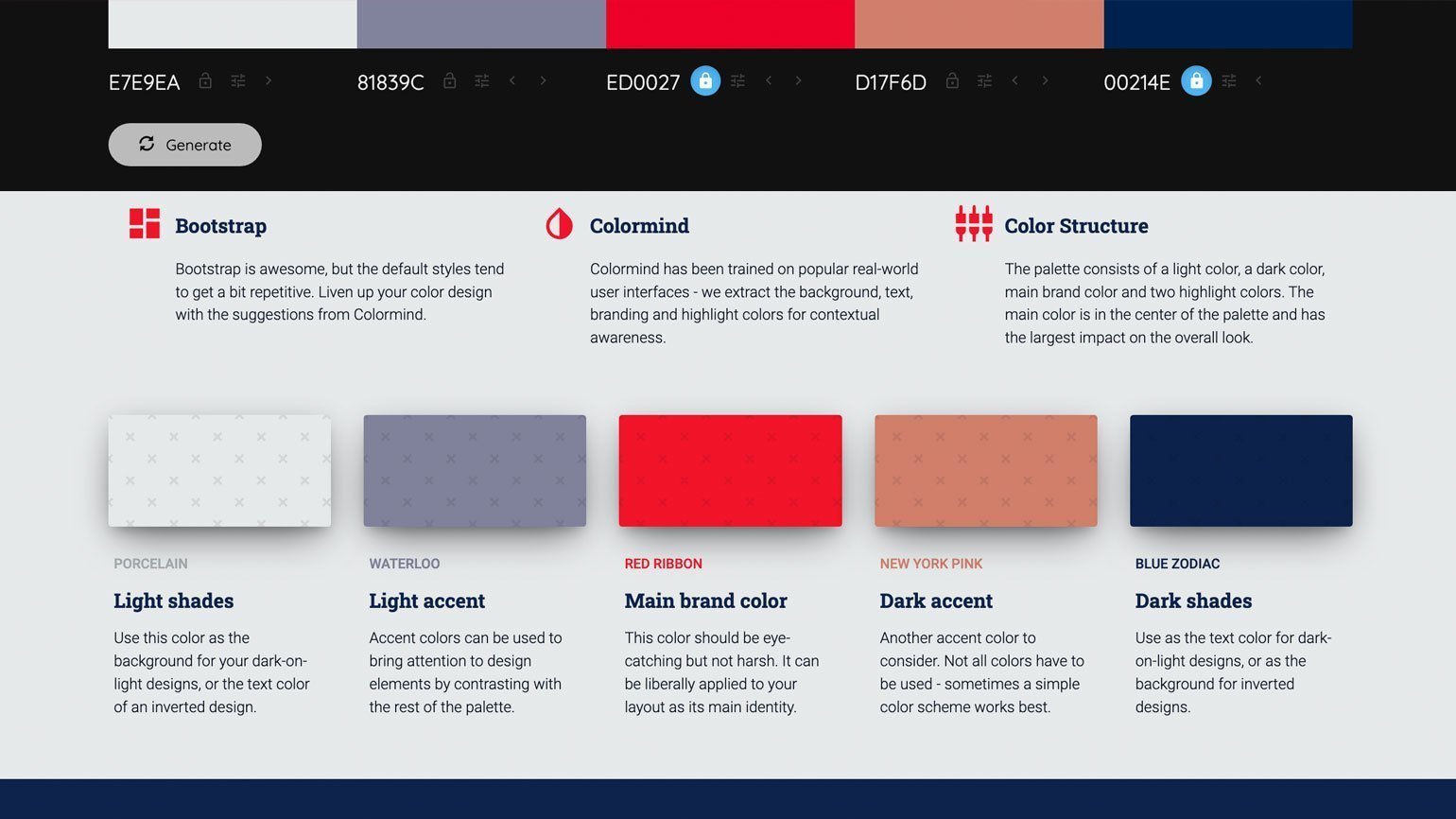Click the Porcelain color card
The height and width of the screenshot is (819, 1456).
click(219, 471)
